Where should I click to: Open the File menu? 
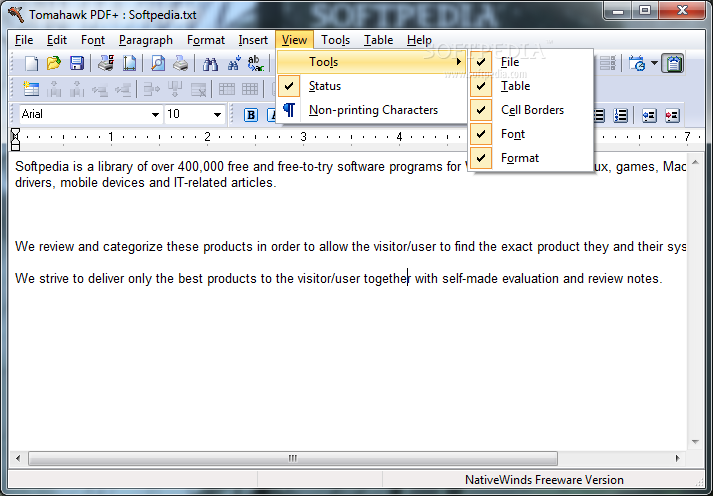tap(24, 40)
